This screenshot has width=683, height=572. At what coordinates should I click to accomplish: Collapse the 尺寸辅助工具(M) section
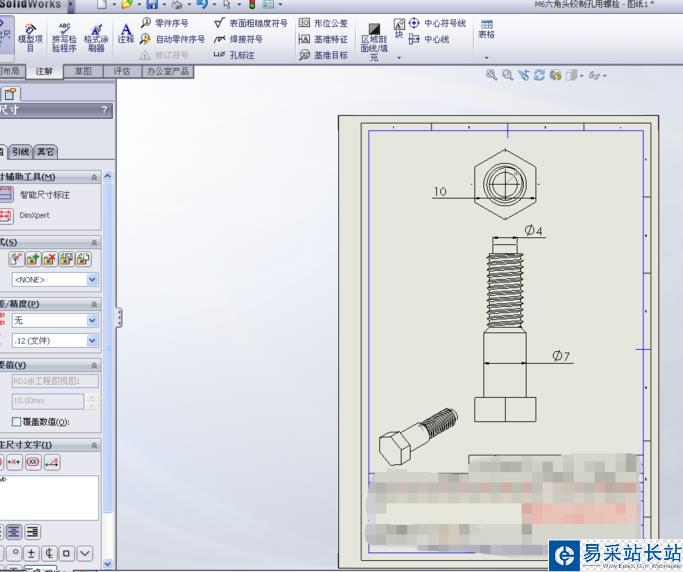coord(94,177)
